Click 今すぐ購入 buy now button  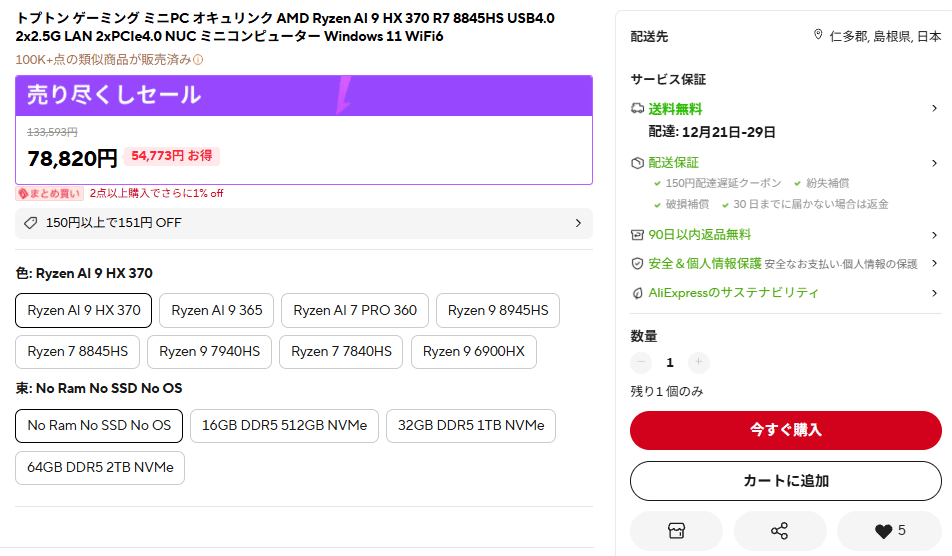coord(786,430)
